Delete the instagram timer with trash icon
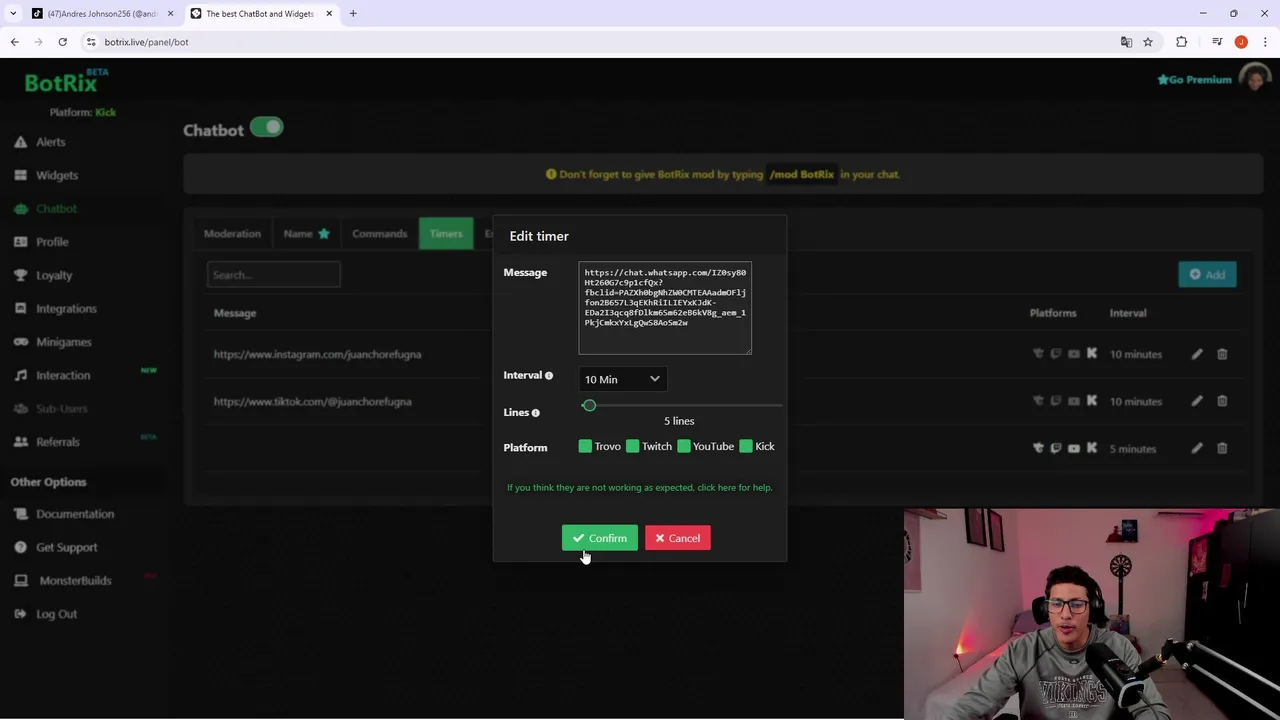 tap(1222, 354)
